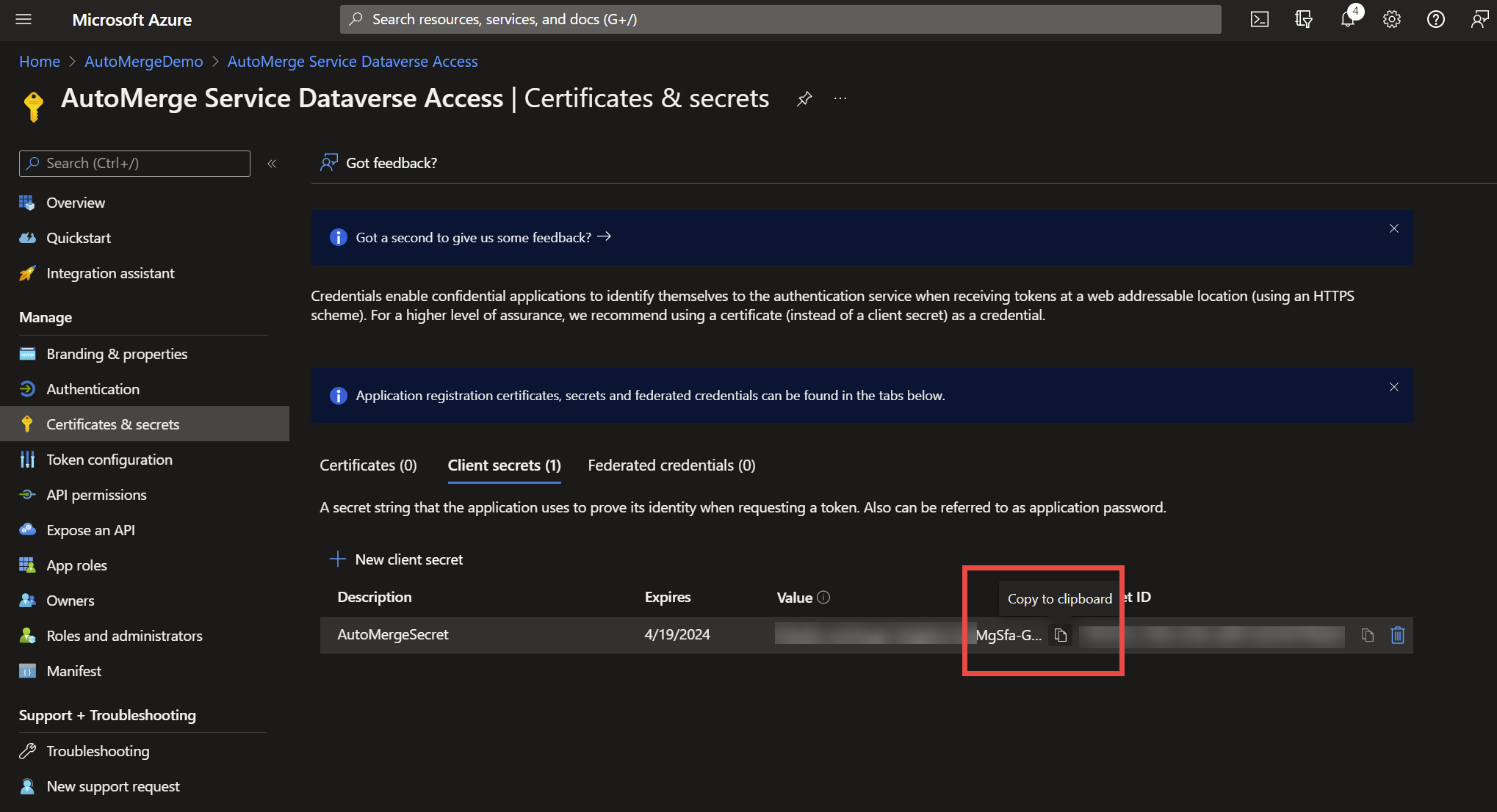Open the Directories and subscriptions filter
1497x812 pixels.
coord(1304,20)
